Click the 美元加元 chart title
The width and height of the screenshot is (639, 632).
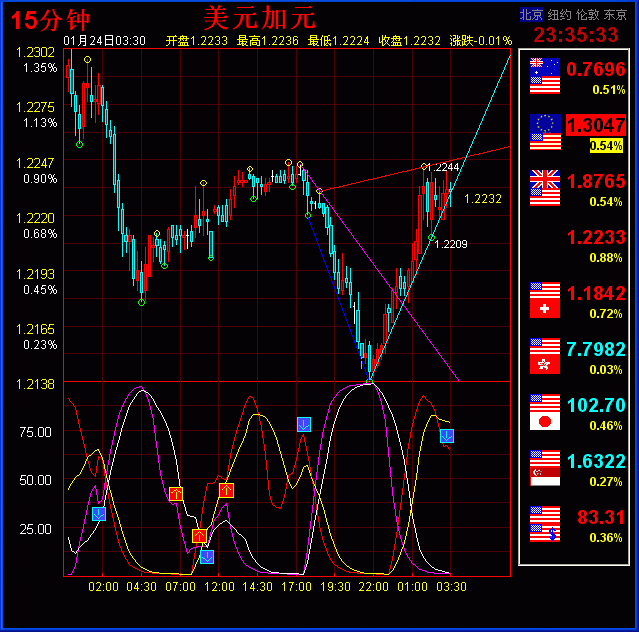[x=260, y=18]
